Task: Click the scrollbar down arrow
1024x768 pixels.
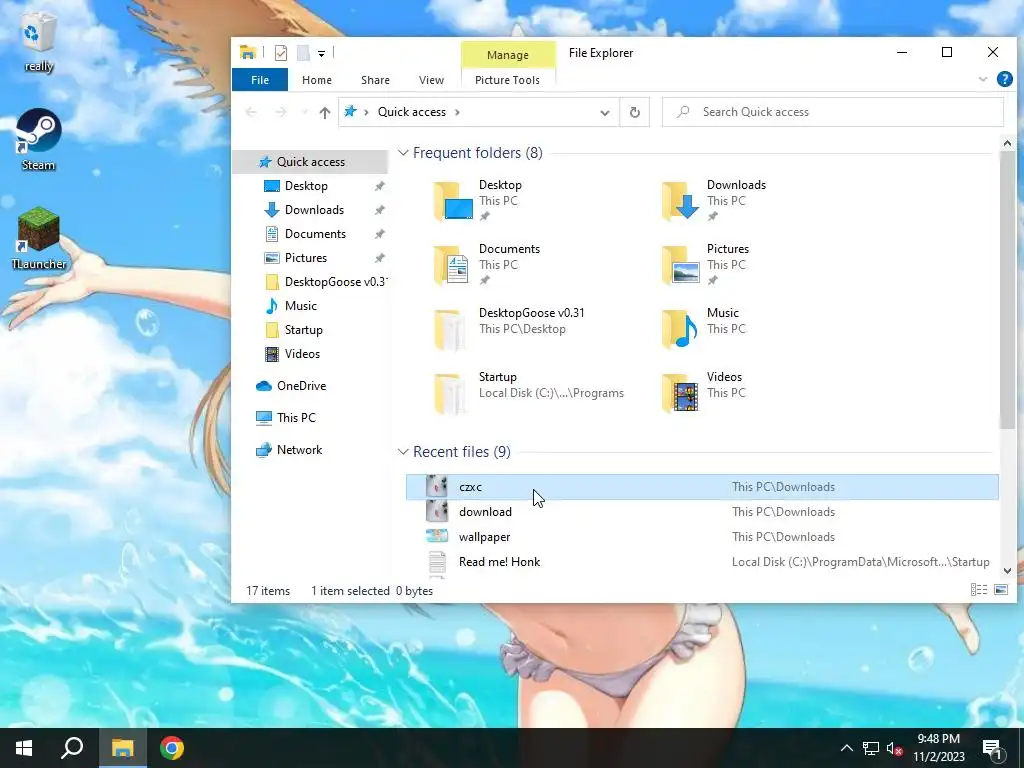Action: click(1007, 571)
